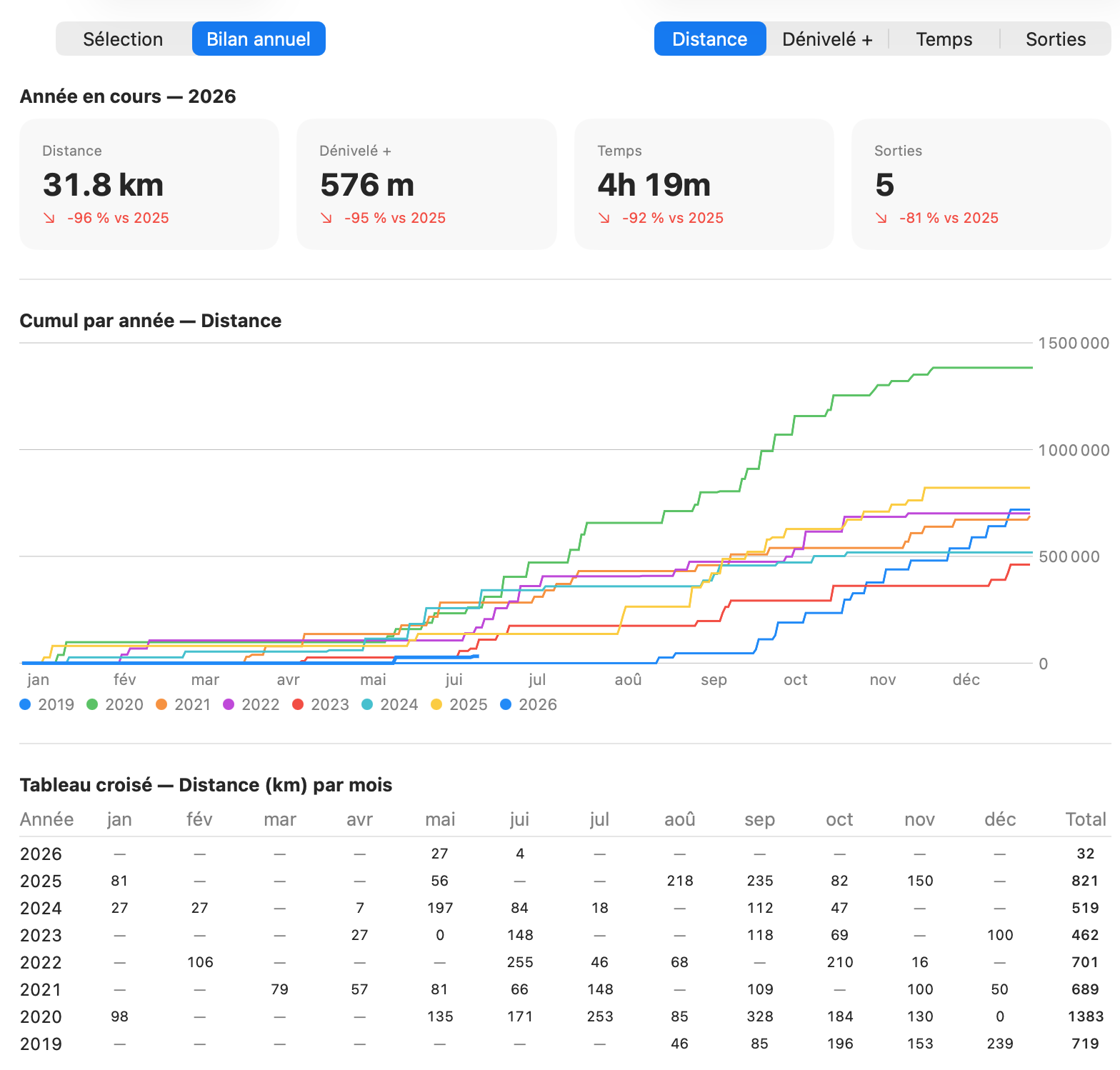This screenshot has height=1070, width=1120.
Task: Click the down-arrow trend icon on Temps card
Action: click(604, 218)
